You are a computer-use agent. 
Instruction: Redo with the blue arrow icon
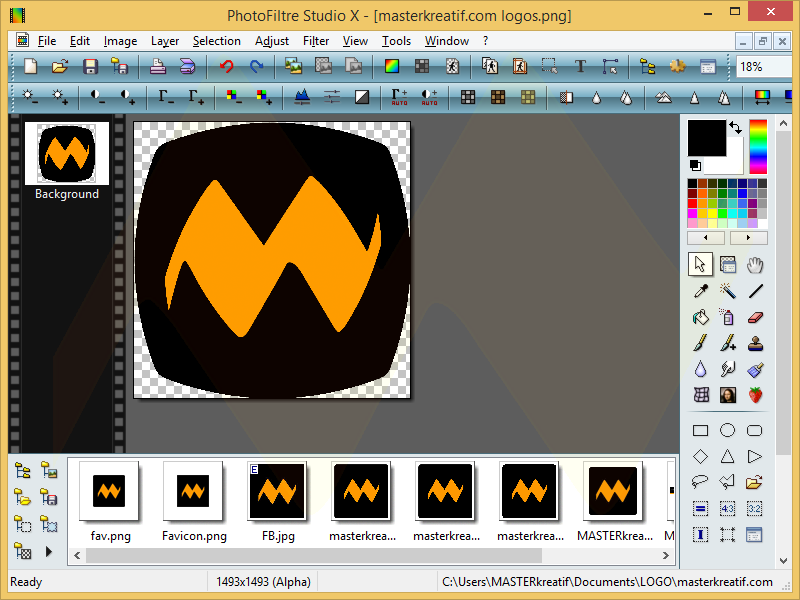[256, 66]
